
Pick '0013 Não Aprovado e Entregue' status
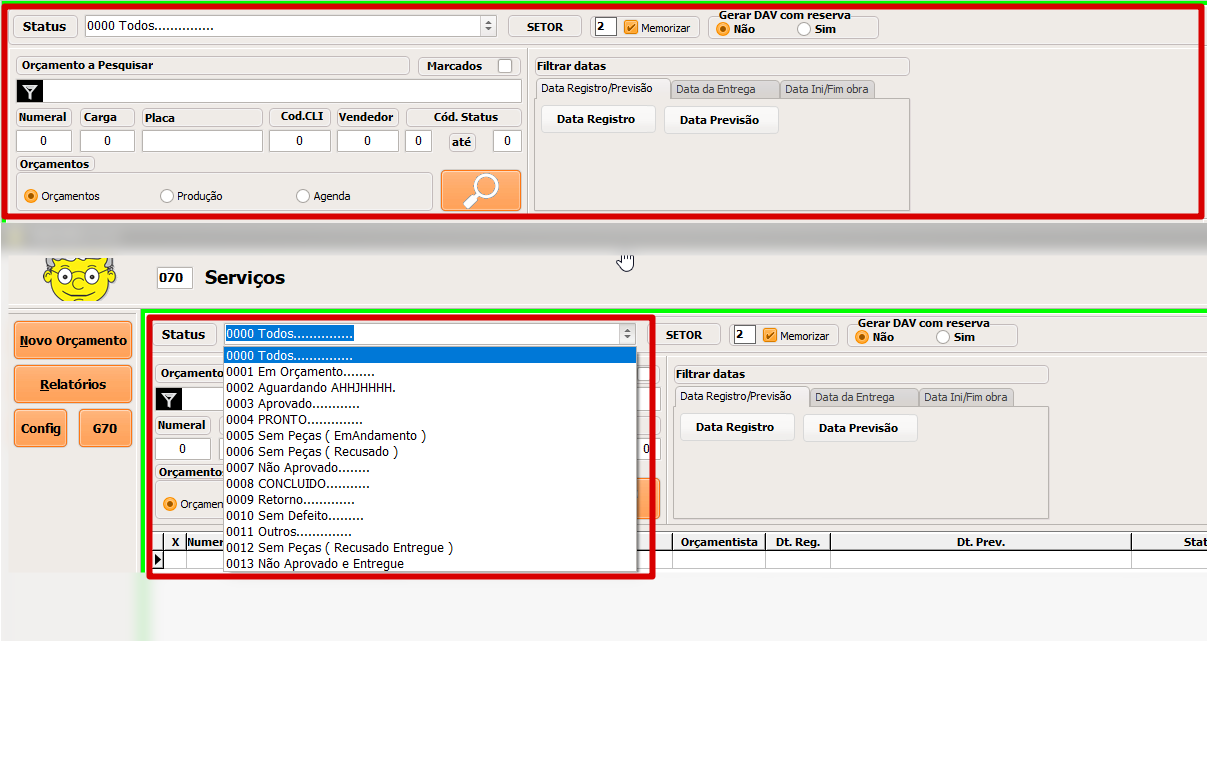pos(314,564)
